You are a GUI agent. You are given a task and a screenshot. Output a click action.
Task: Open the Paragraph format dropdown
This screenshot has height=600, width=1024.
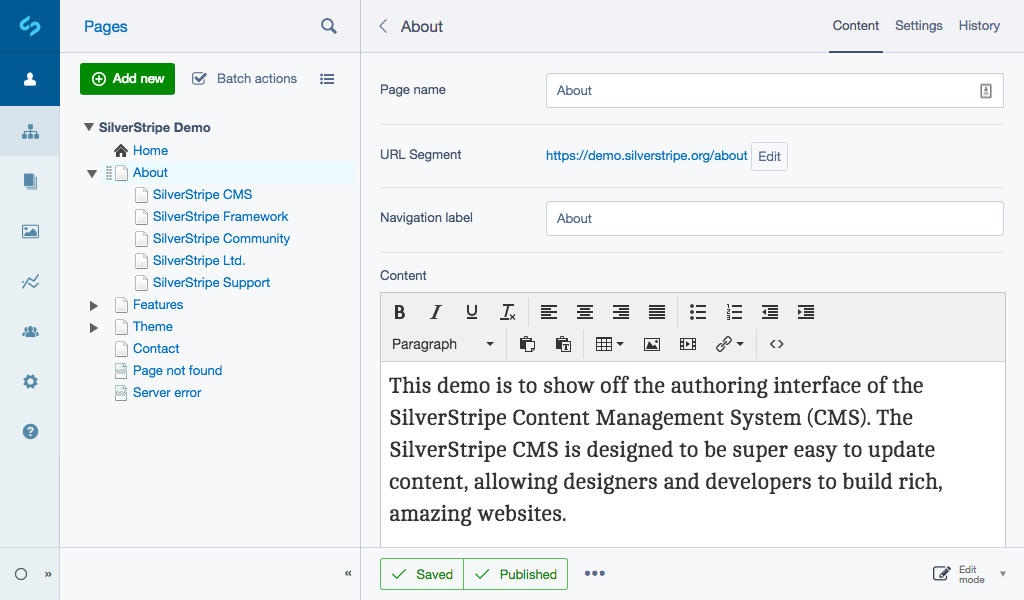442,344
